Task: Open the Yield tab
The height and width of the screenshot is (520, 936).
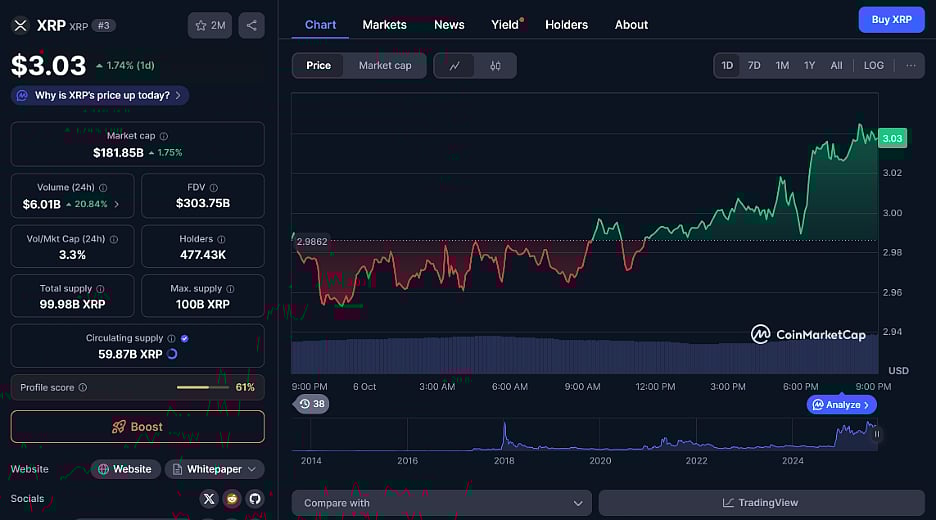Action: (505, 25)
